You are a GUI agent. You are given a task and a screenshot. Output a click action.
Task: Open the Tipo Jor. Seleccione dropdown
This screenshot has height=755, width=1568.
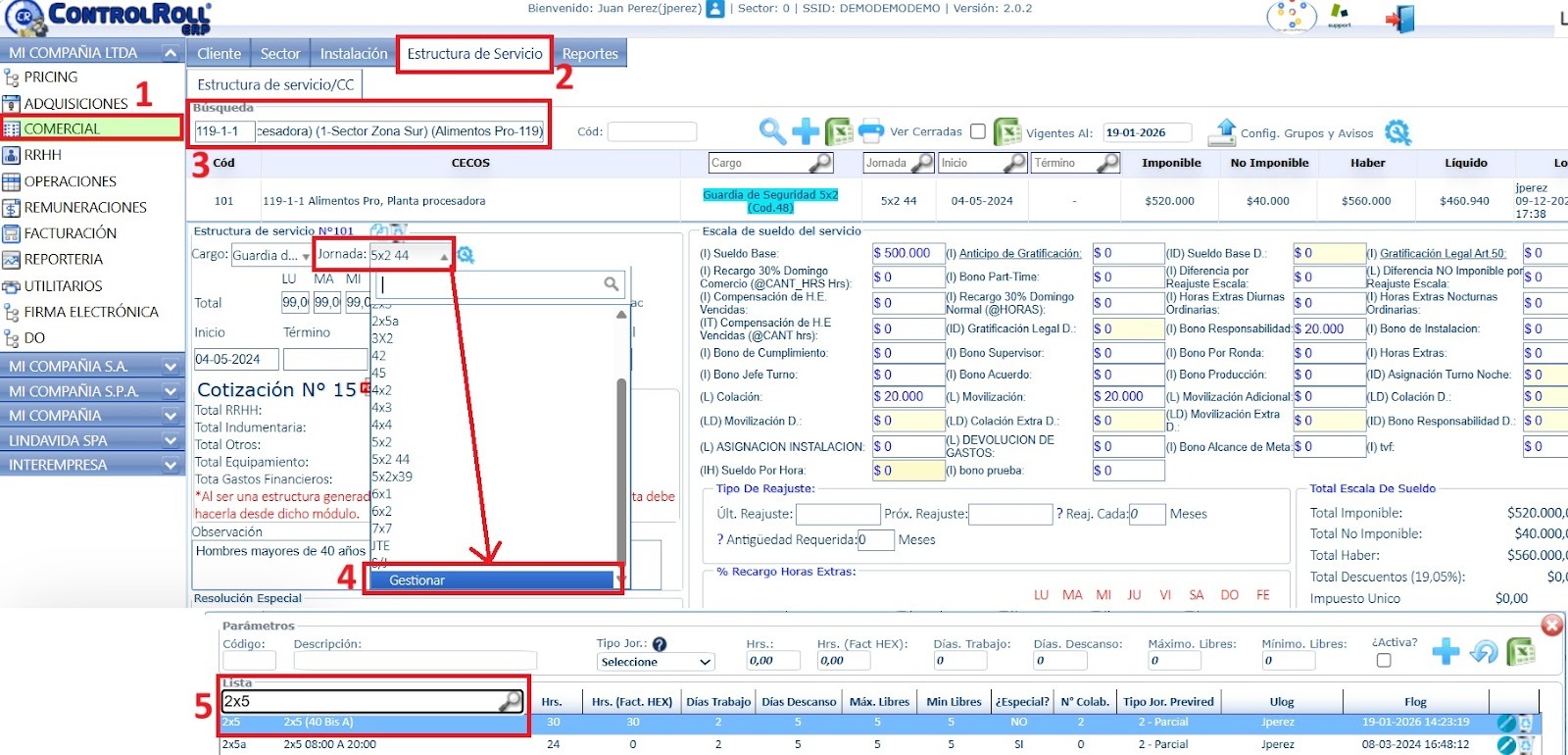(656, 662)
